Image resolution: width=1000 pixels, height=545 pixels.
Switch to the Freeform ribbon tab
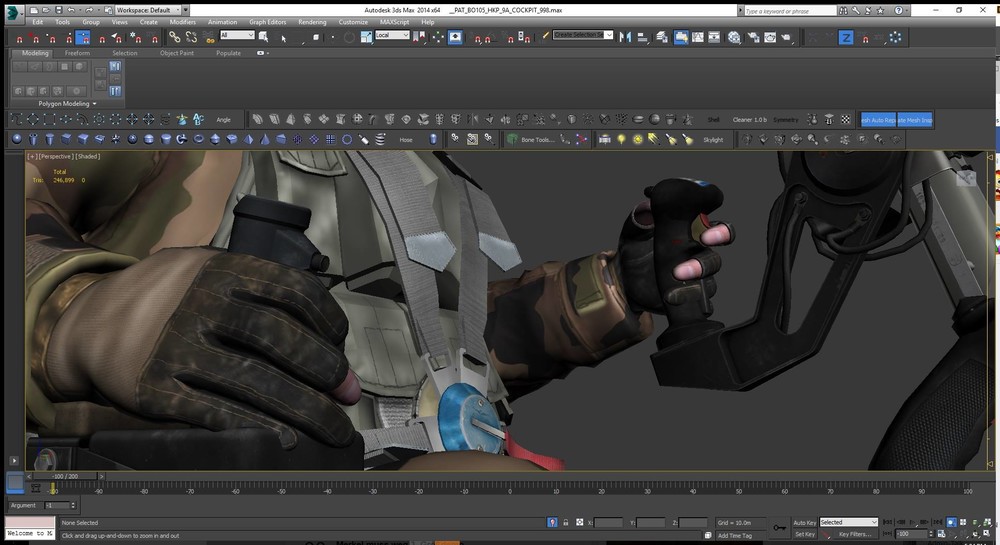pos(77,53)
